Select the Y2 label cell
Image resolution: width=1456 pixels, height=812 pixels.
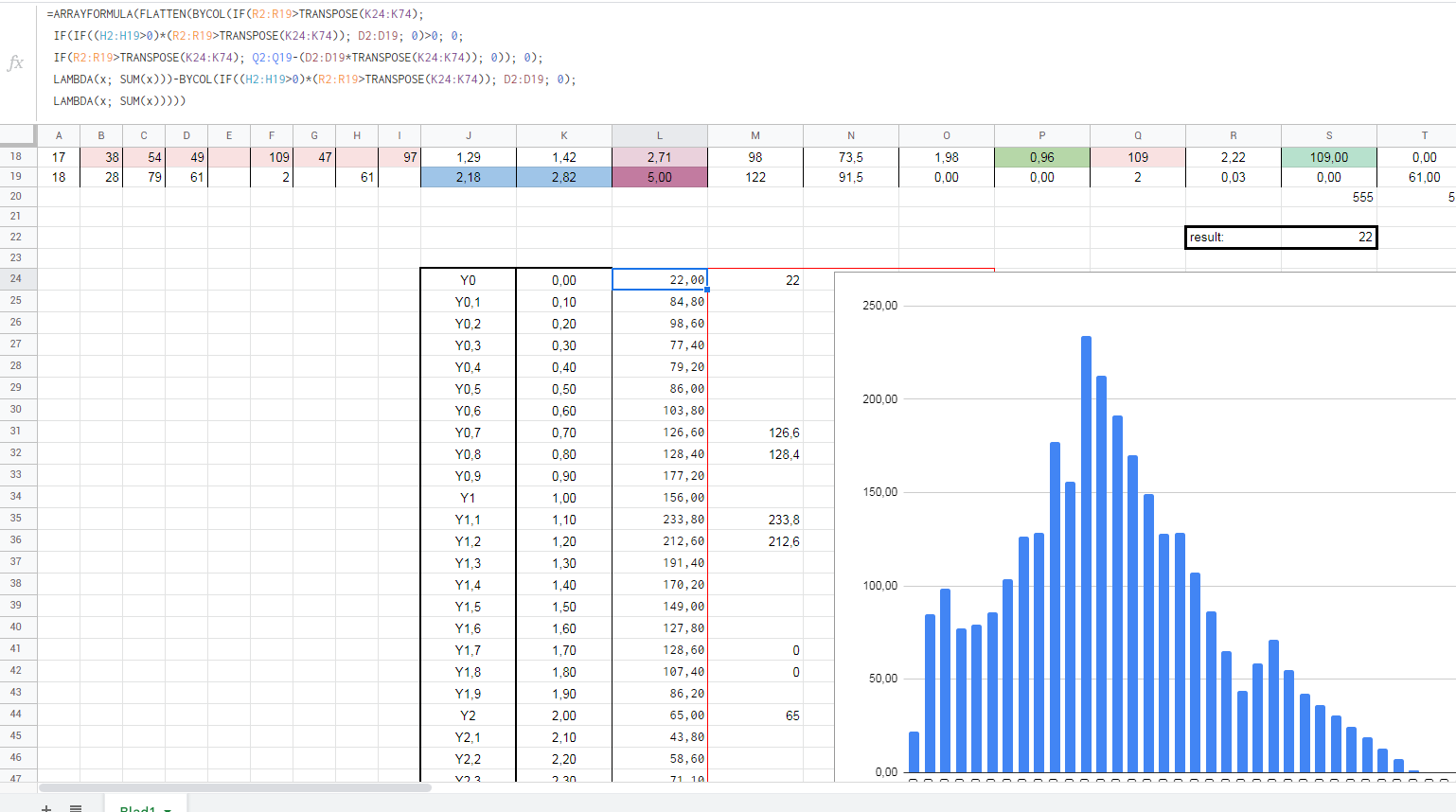coord(469,715)
